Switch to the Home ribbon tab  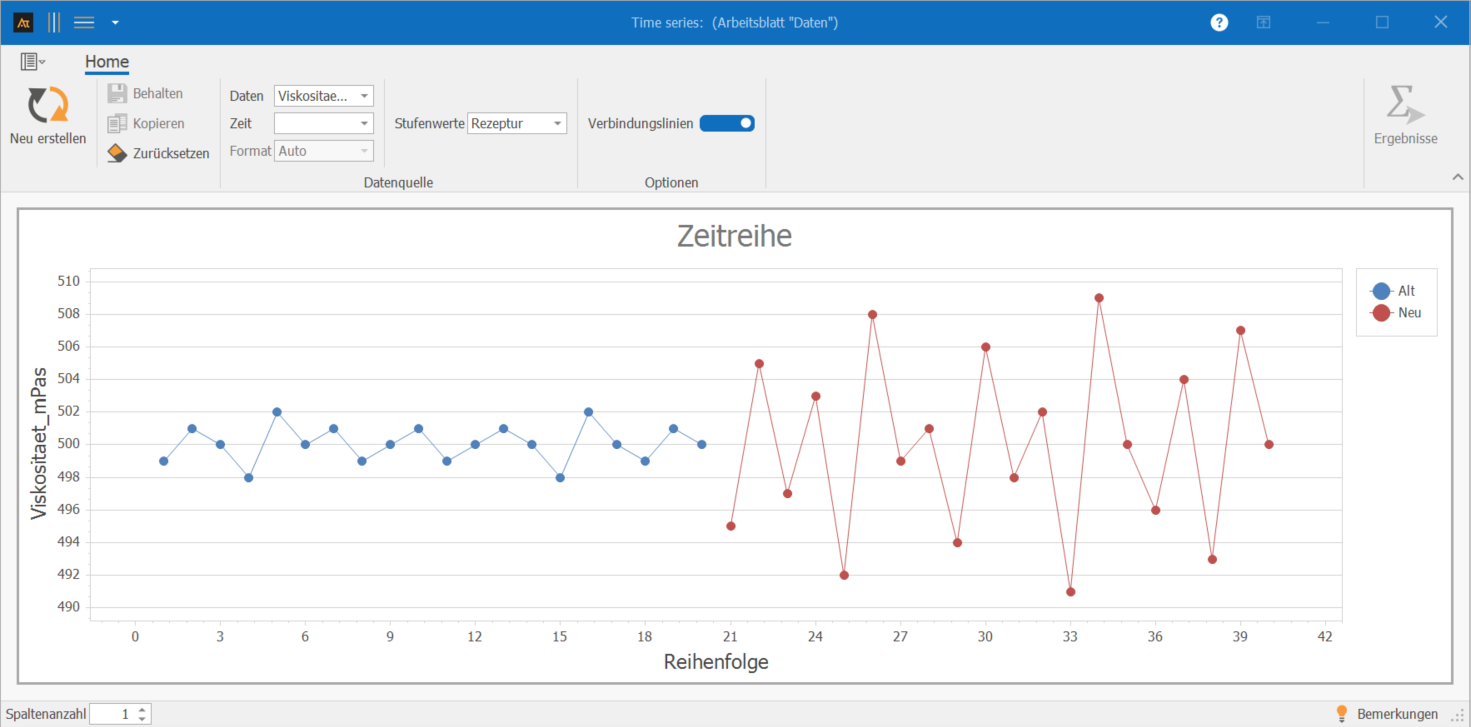[106, 62]
